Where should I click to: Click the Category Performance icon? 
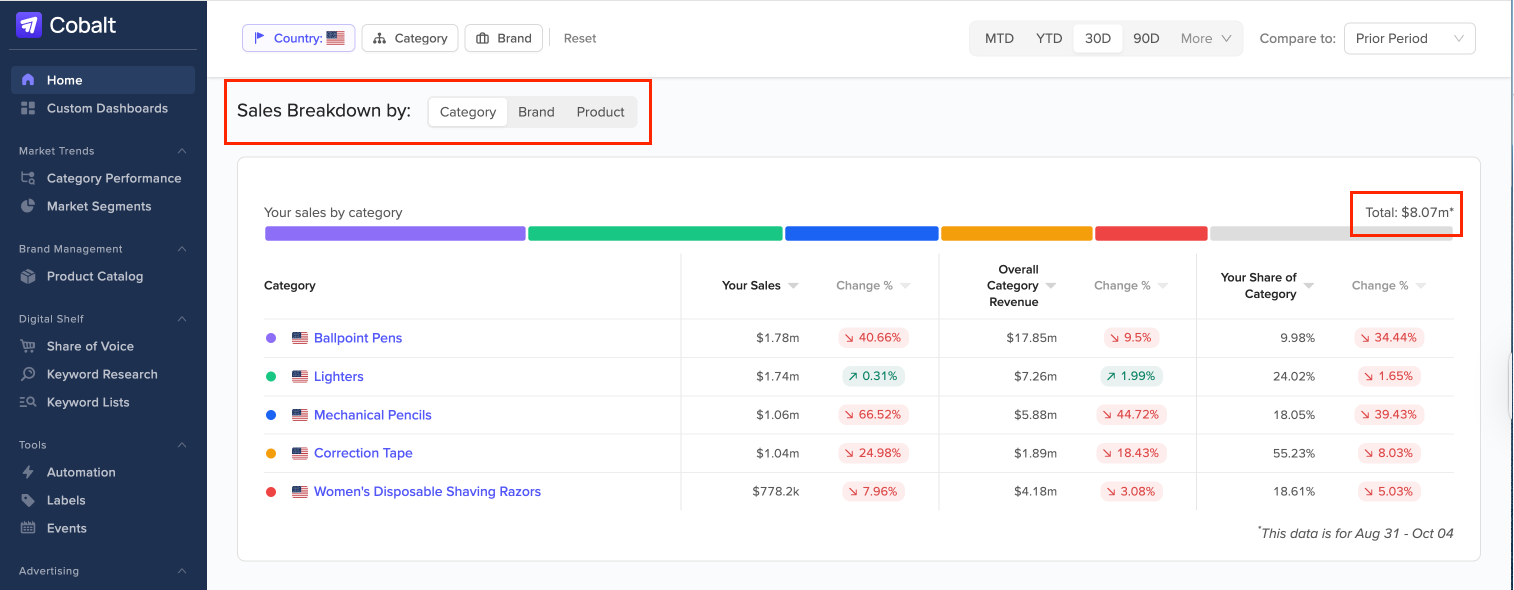28,178
